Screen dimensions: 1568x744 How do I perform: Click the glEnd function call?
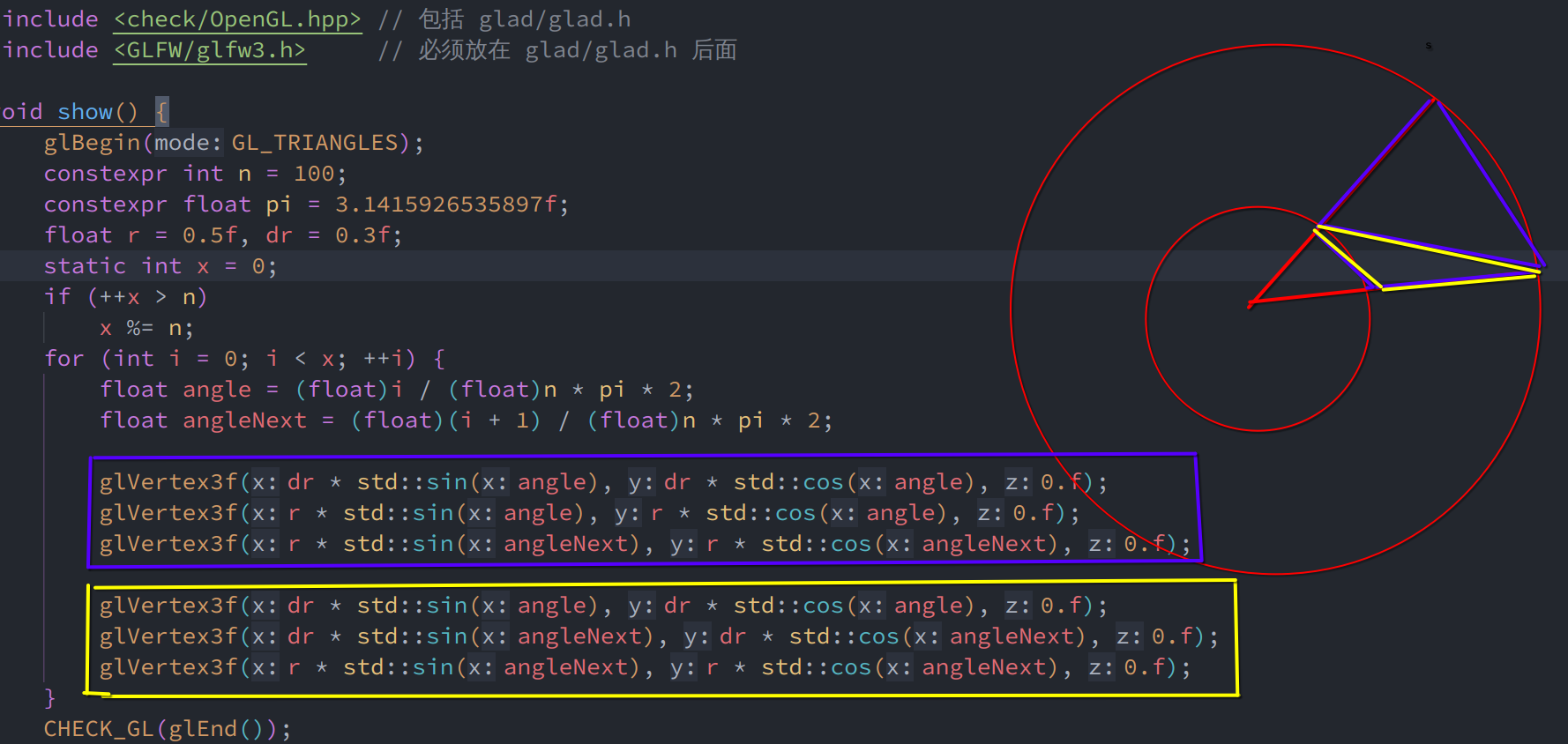tap(202, 729)
